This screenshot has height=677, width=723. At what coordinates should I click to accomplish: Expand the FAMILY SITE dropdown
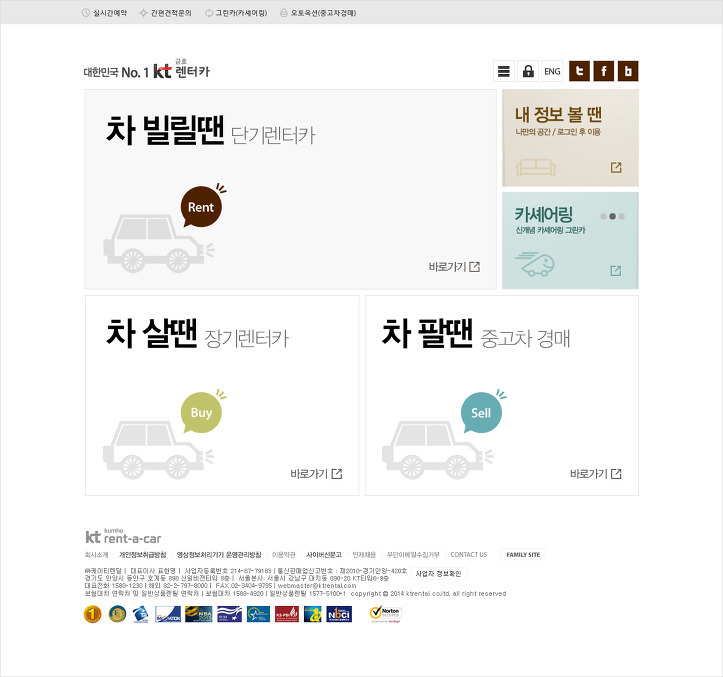click(523, 555)
